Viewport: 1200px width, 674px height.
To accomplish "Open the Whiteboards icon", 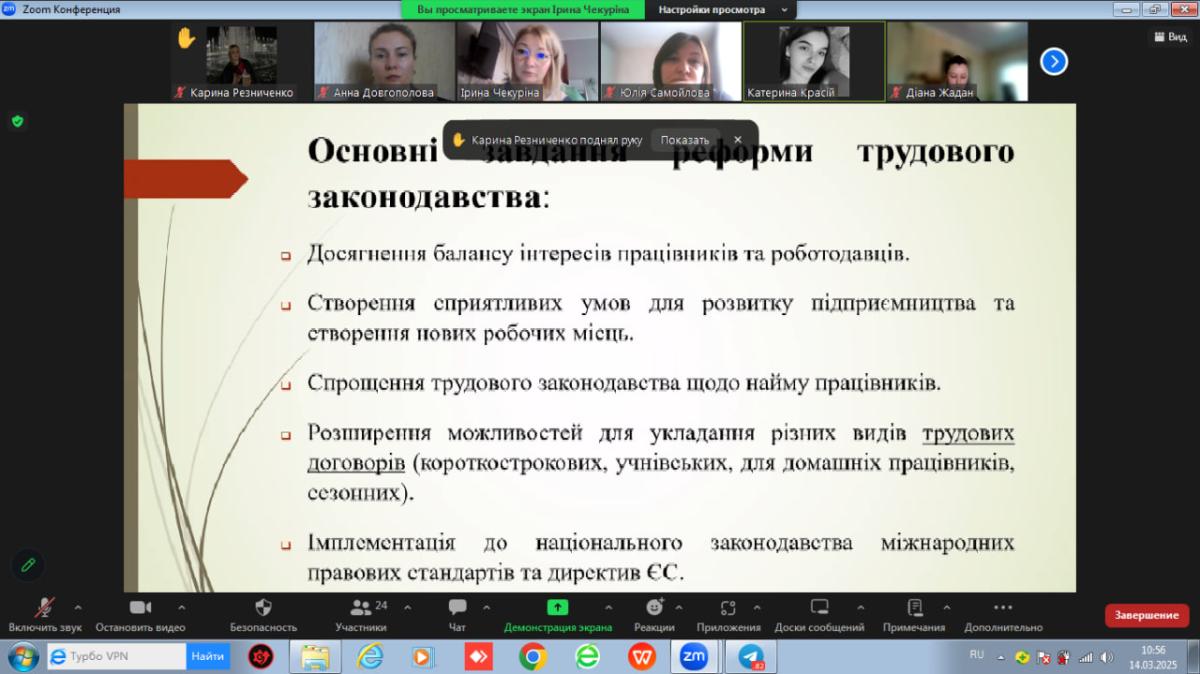I will [x=819, y=608].
